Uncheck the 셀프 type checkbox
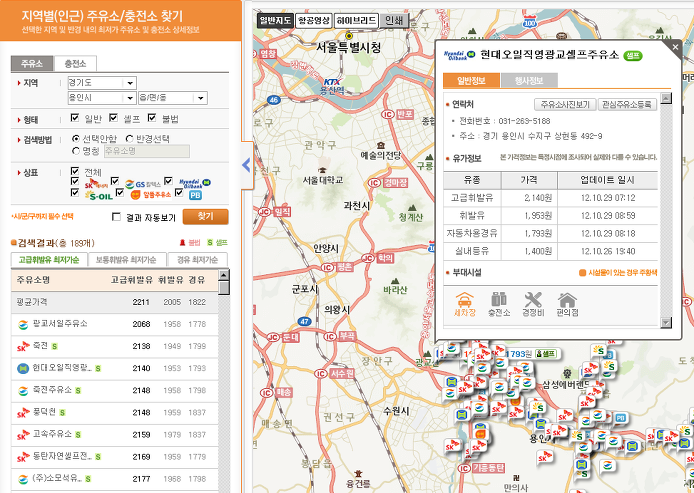Image resolution: width=694 pixels, height=493 pixels. click(x=113, y=118)
